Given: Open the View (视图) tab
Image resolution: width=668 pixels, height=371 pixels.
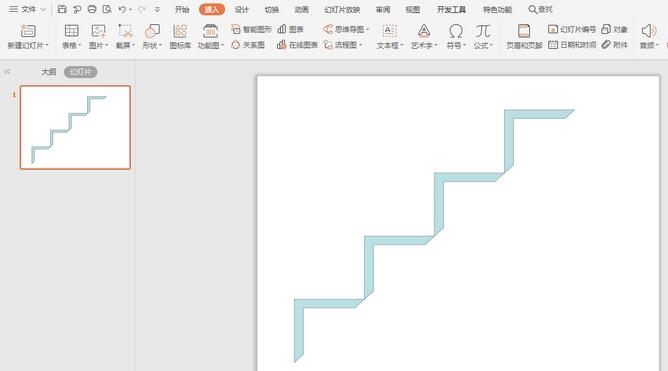Looking at the screenshot, I should (413, 9).
